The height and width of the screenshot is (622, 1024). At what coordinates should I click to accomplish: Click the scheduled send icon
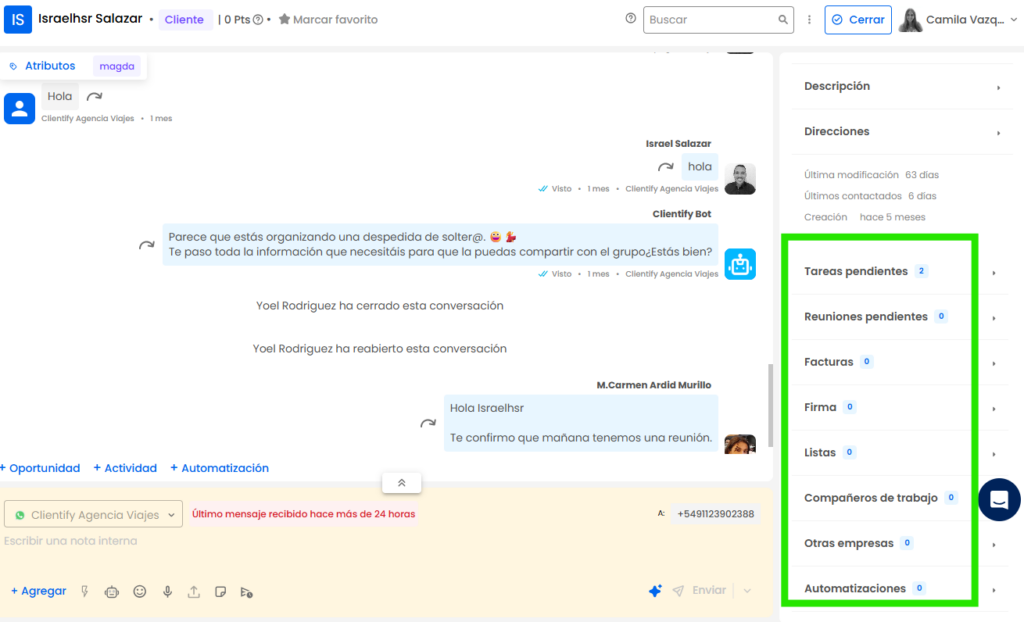[248, 591]
